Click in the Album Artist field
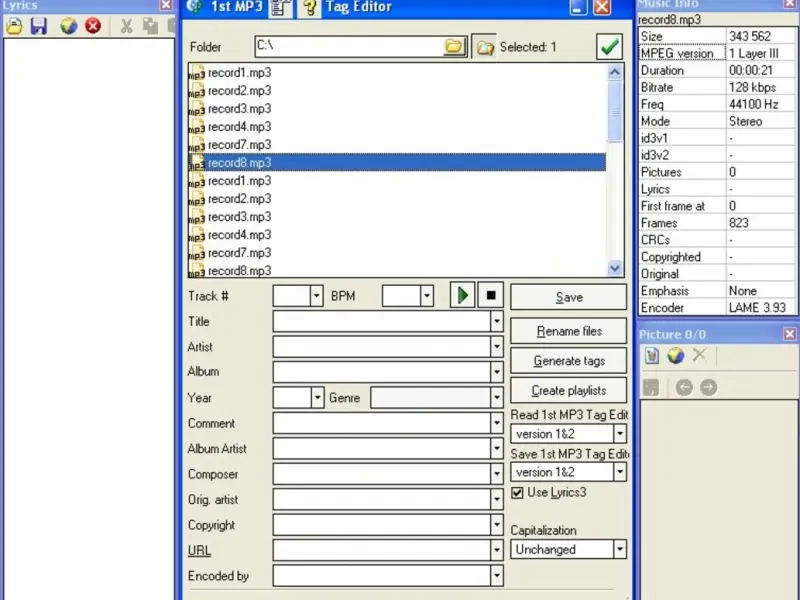 382,448
